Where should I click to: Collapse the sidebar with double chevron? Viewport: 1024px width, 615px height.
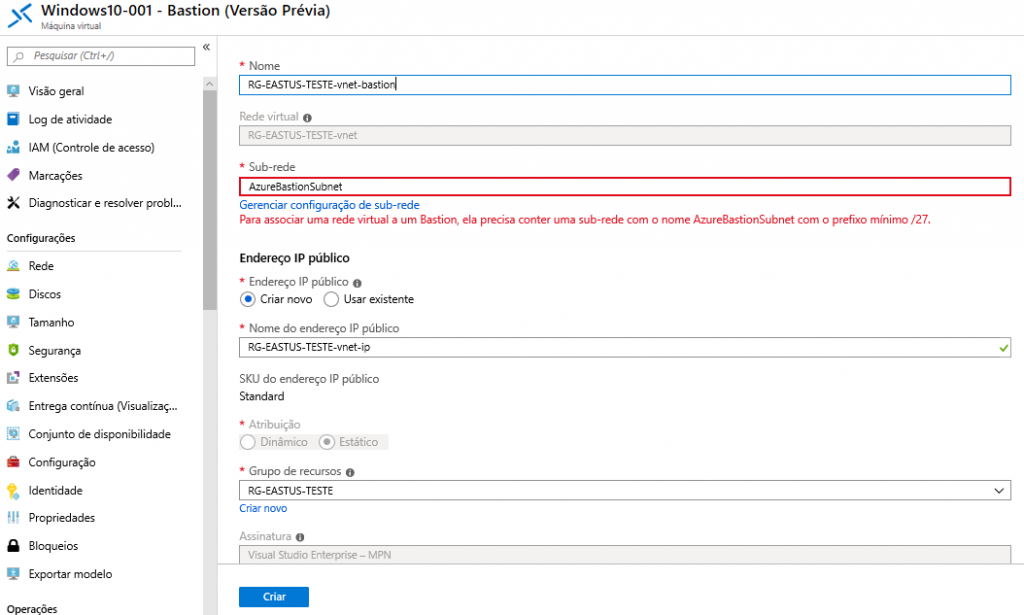[x=206, y=47]
